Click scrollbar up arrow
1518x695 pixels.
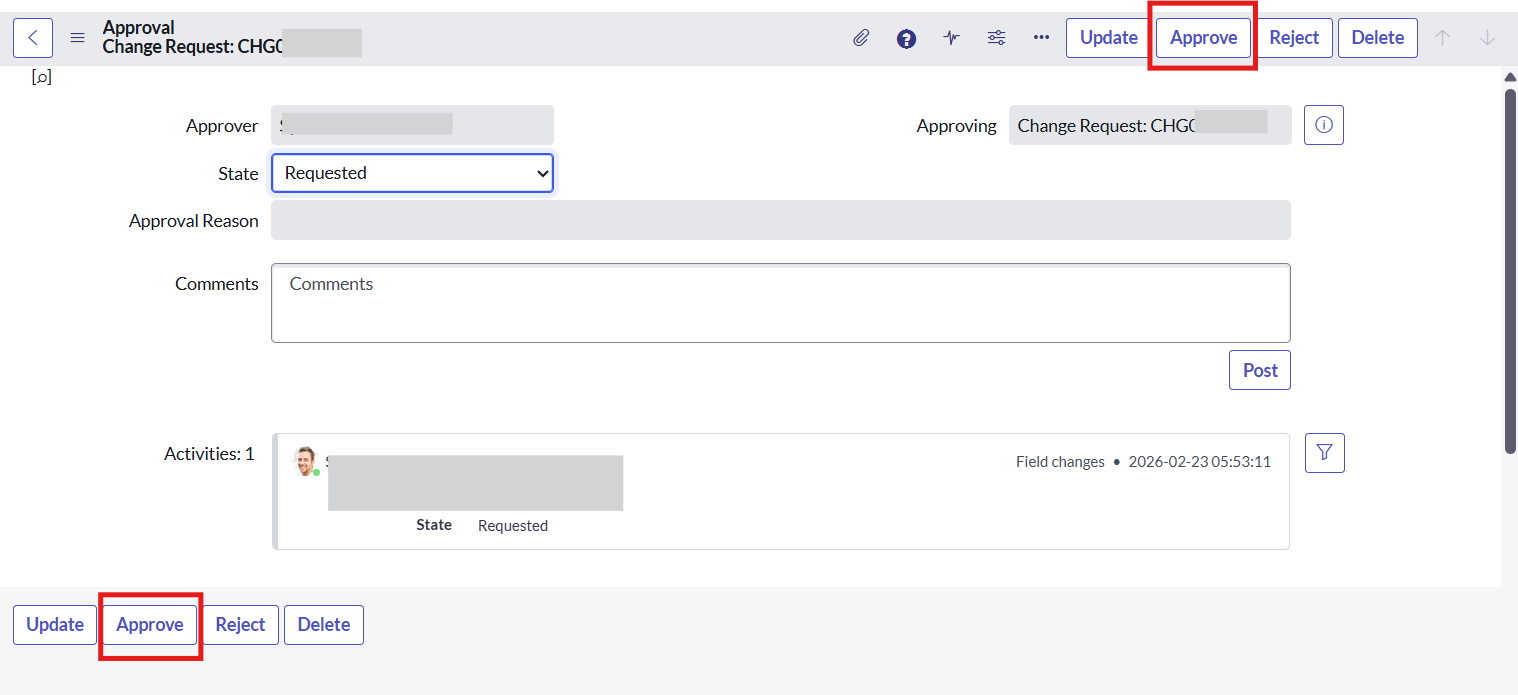(x=1510, y=77)
